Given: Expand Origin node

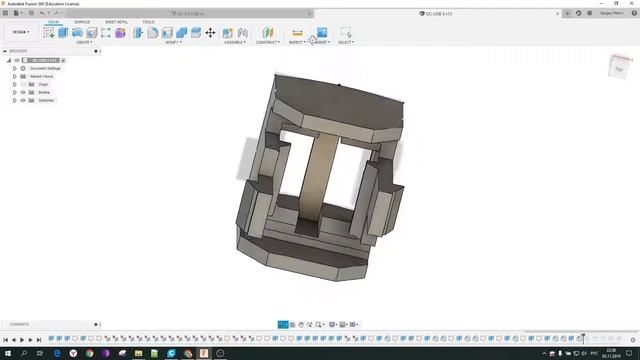Looking at the screenshot, I should (x=15, y=84).
